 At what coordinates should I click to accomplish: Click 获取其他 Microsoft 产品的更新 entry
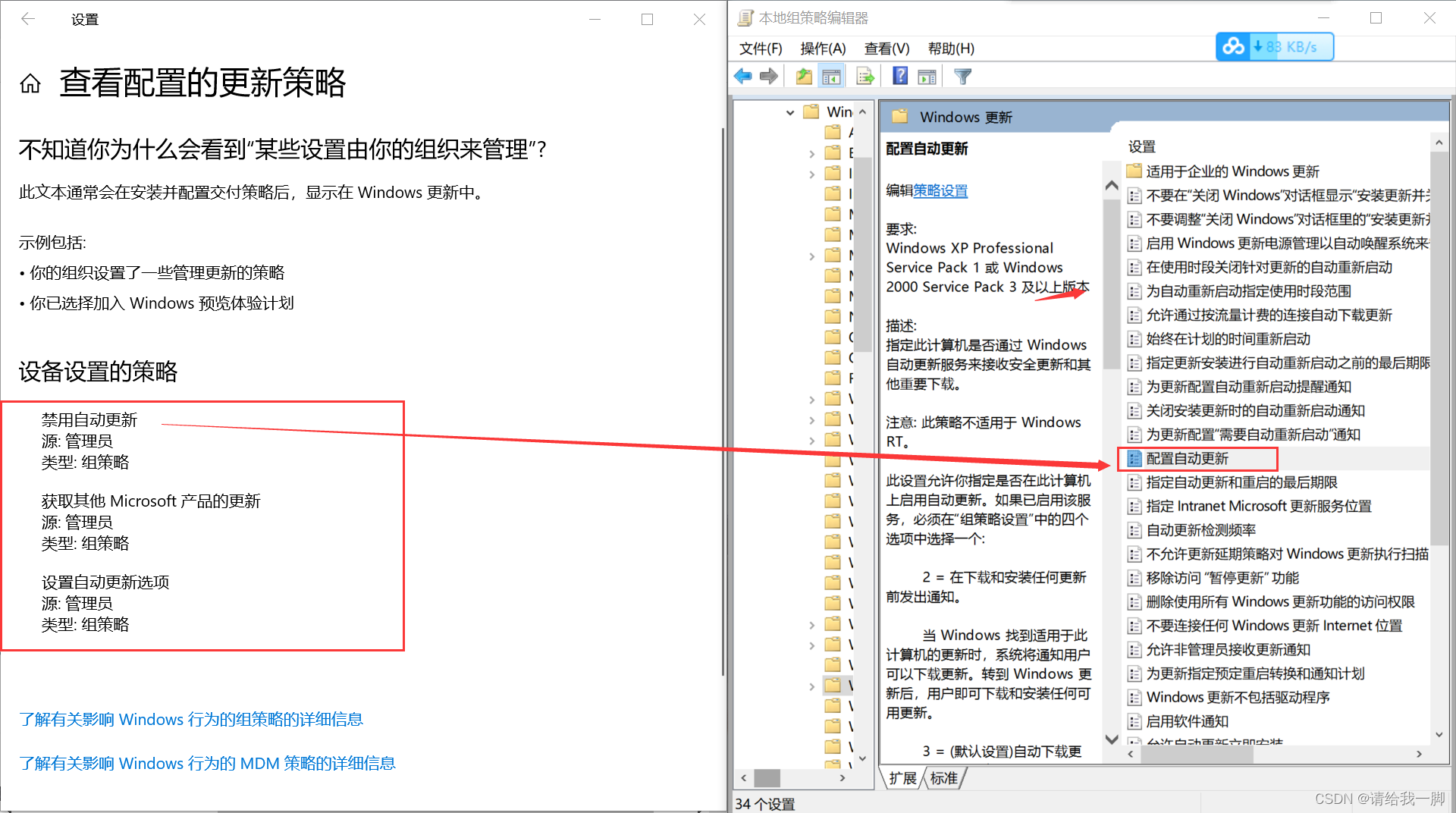pyautogui.click(x=151, y=501)
